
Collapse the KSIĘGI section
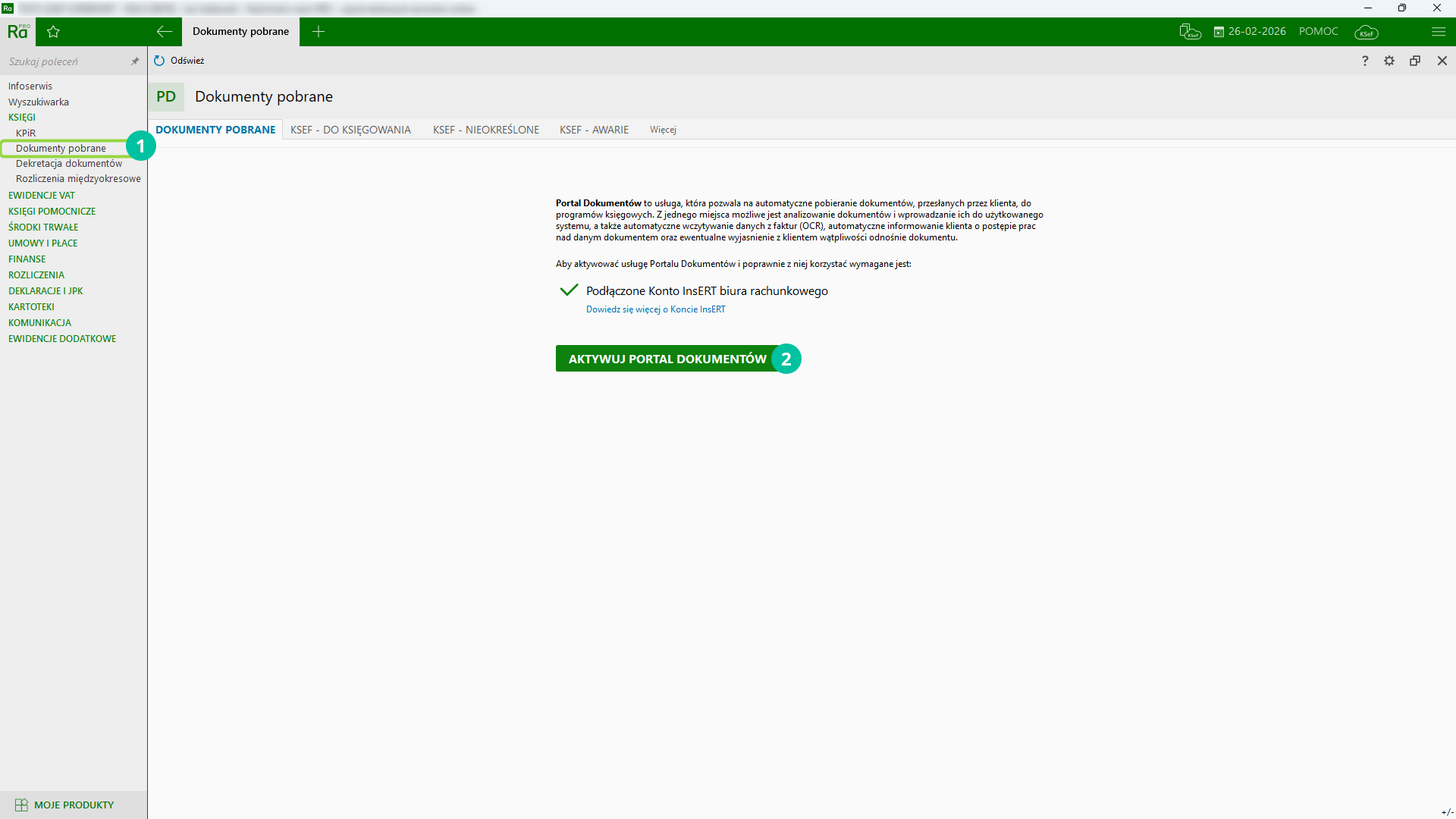click(22, 118)
